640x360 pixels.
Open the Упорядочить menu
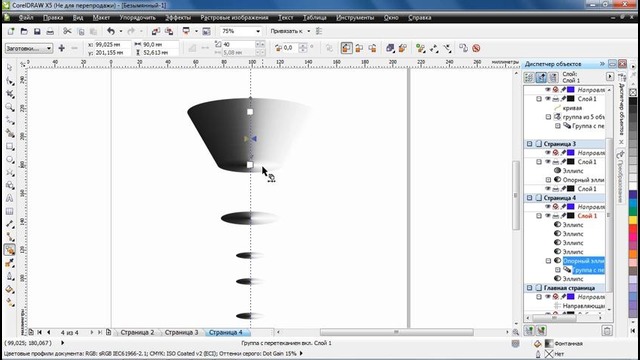pyautogui.click(x=138, y=18)
